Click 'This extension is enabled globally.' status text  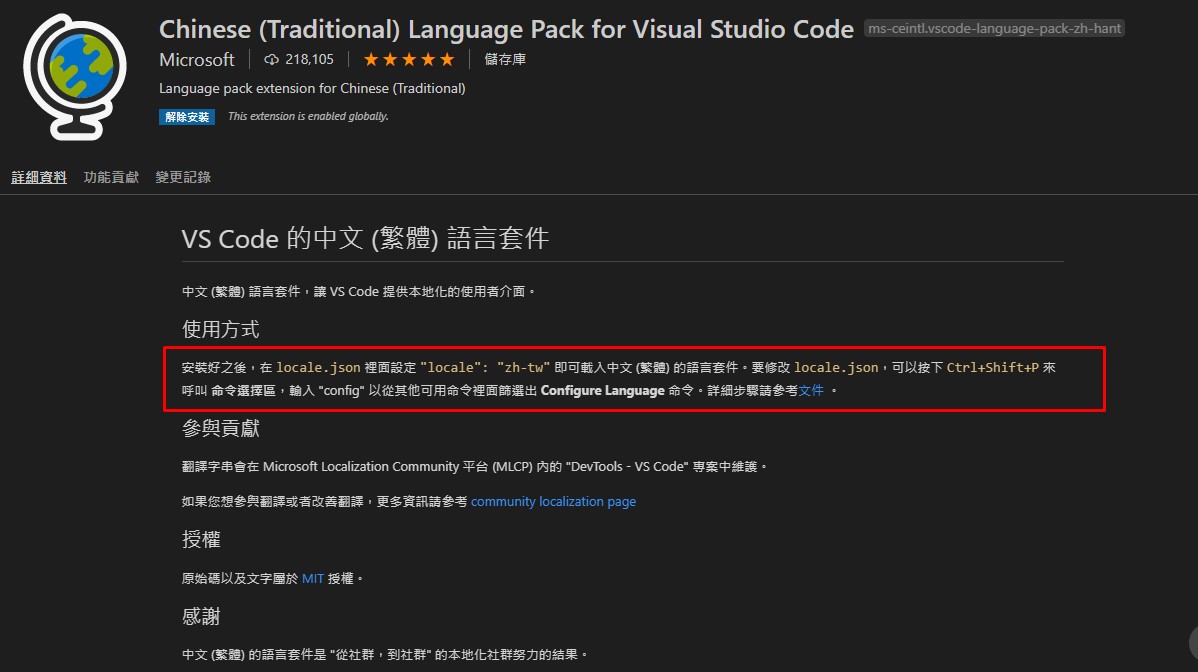point(309,117)
